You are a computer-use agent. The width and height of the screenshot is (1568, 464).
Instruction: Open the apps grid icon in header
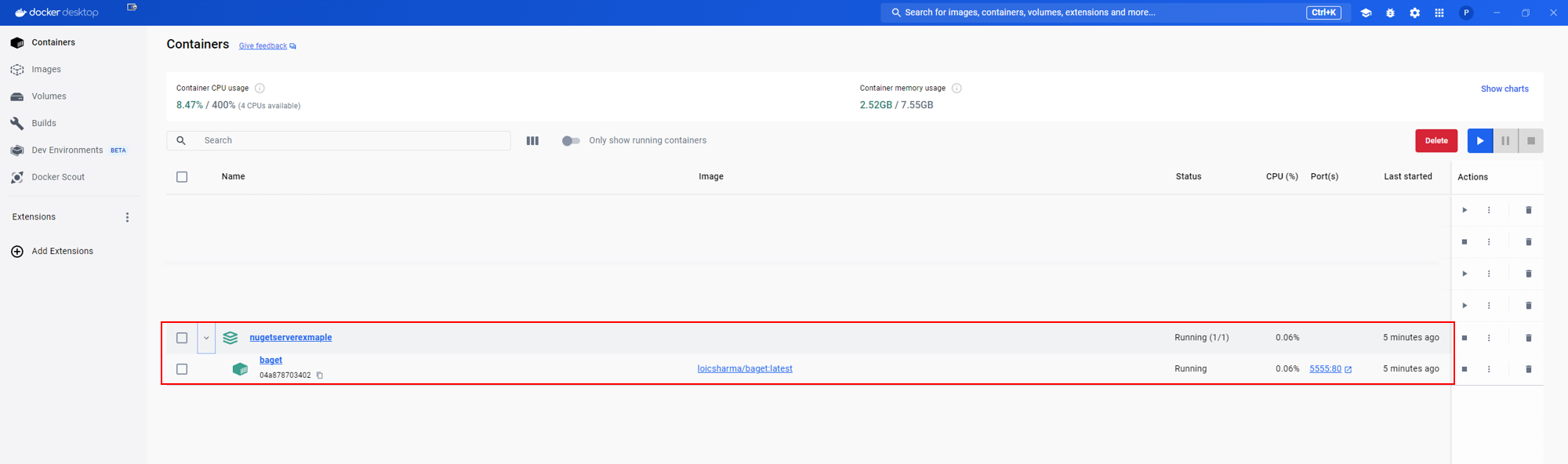pyautogui.click(x=1439, y=13)
